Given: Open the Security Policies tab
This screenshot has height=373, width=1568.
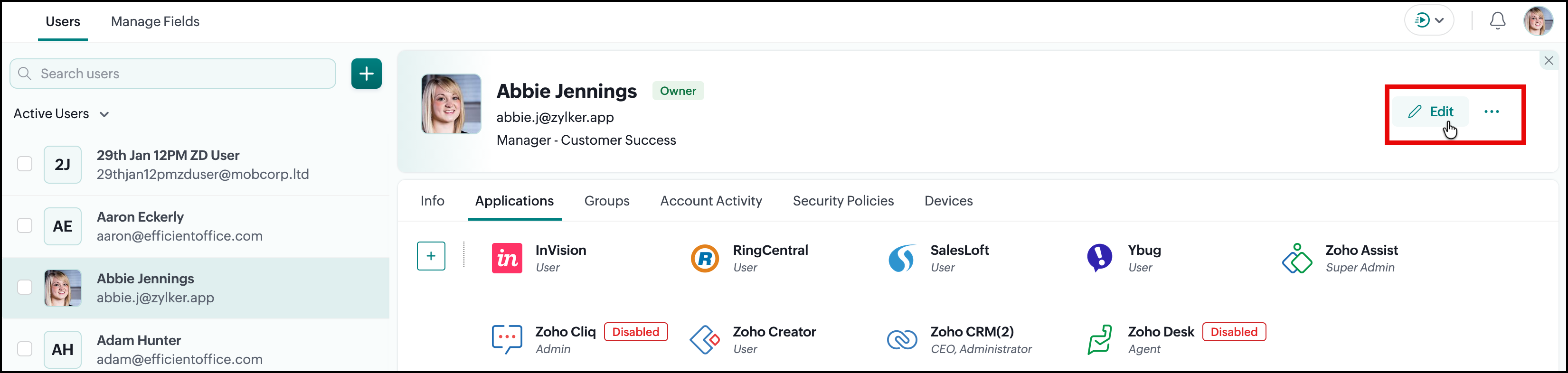Looking at the screenshot, I should [843, 201].
